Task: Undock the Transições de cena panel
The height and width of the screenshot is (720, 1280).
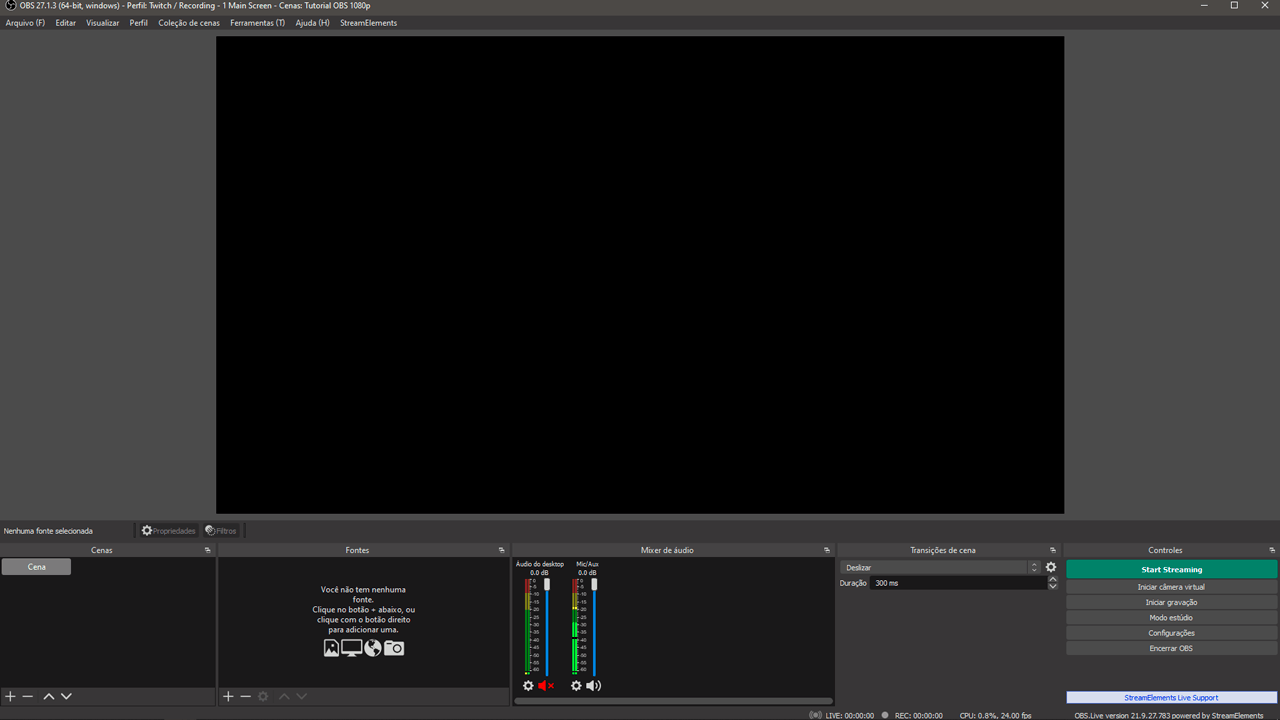Action: point(1053,550)
